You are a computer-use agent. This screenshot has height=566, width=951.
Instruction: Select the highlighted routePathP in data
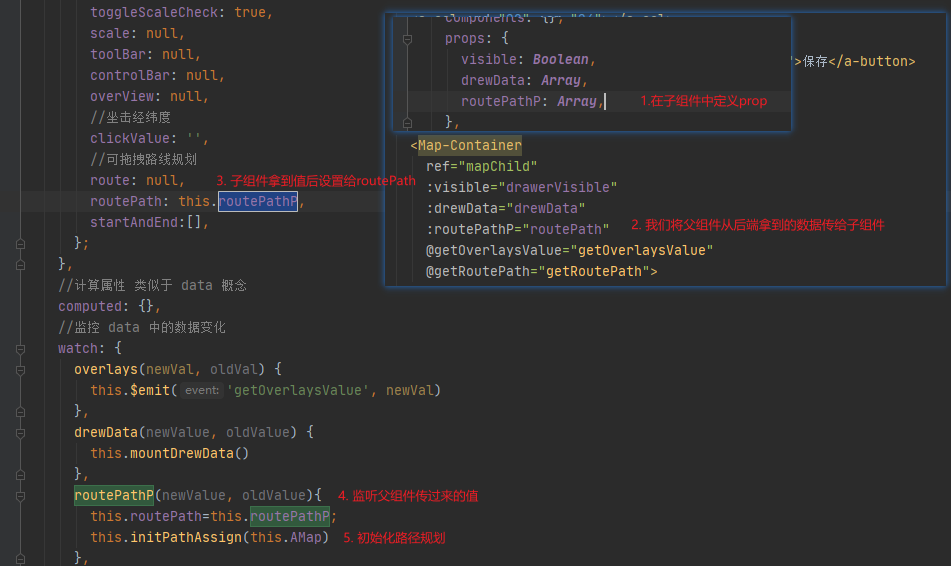click(x=257, y=202)
